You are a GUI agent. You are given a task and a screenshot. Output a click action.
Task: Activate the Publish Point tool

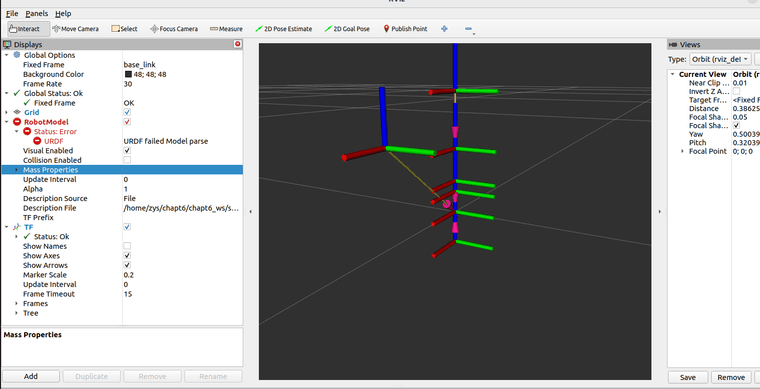coord(405,29)
